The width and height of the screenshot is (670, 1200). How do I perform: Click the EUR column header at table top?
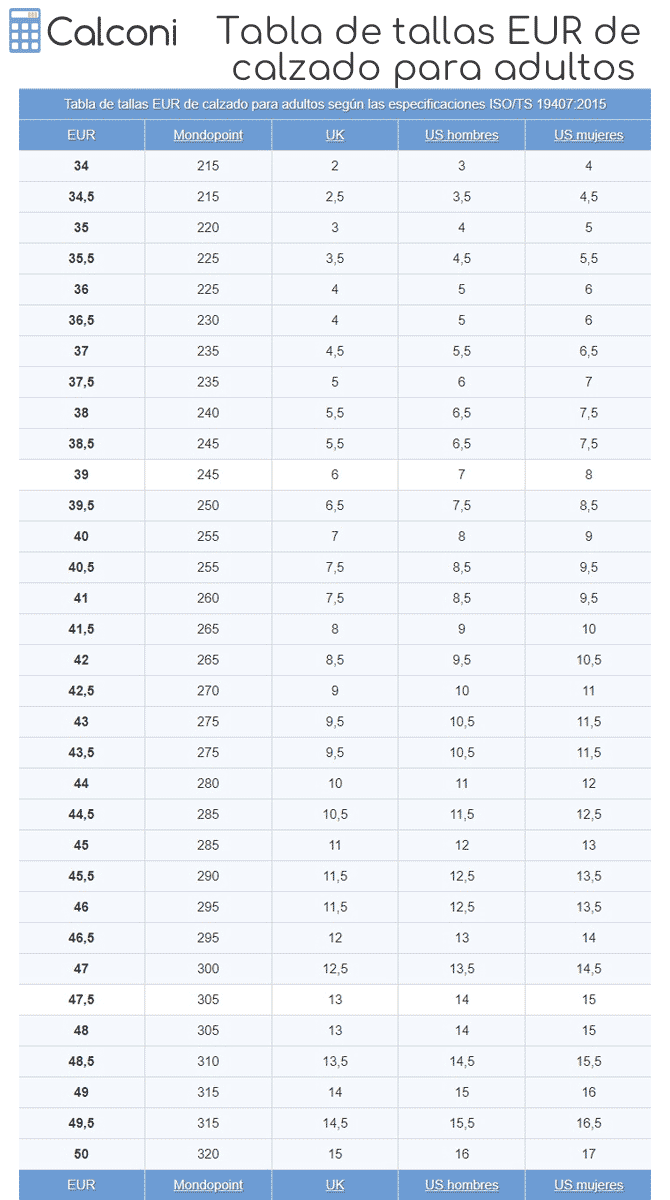coord(81,135)
